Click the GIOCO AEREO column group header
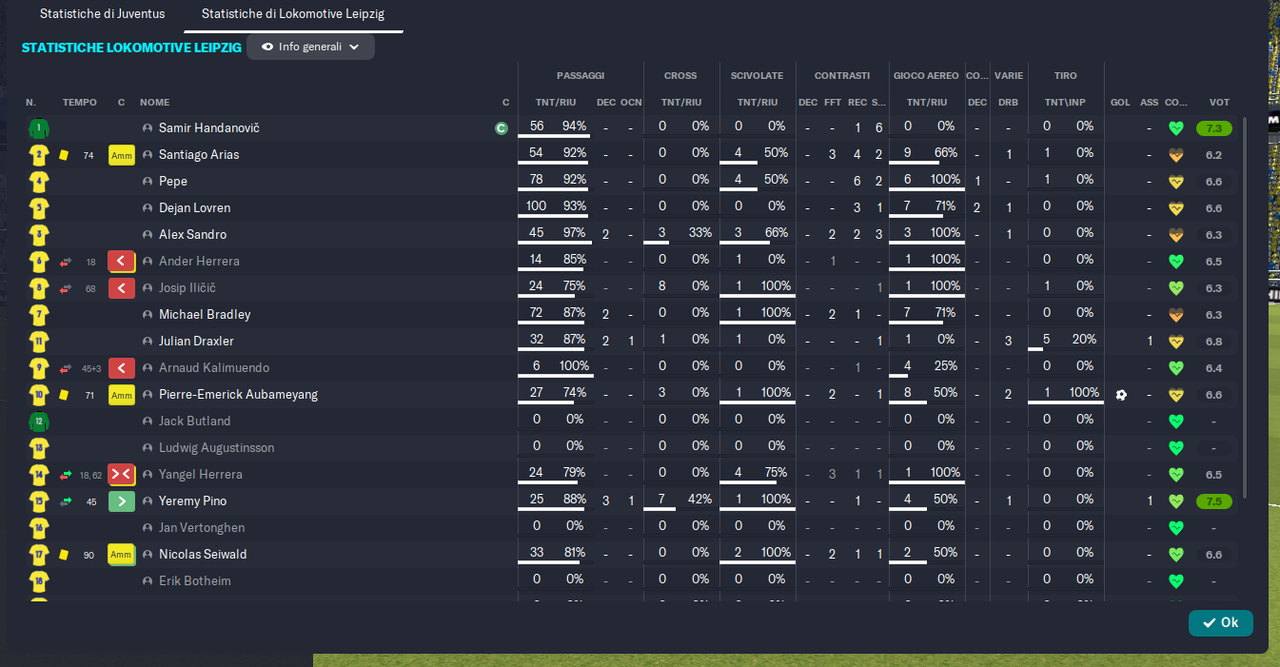This screenshot has width=1280, height=667. click(x=926, y=76)
